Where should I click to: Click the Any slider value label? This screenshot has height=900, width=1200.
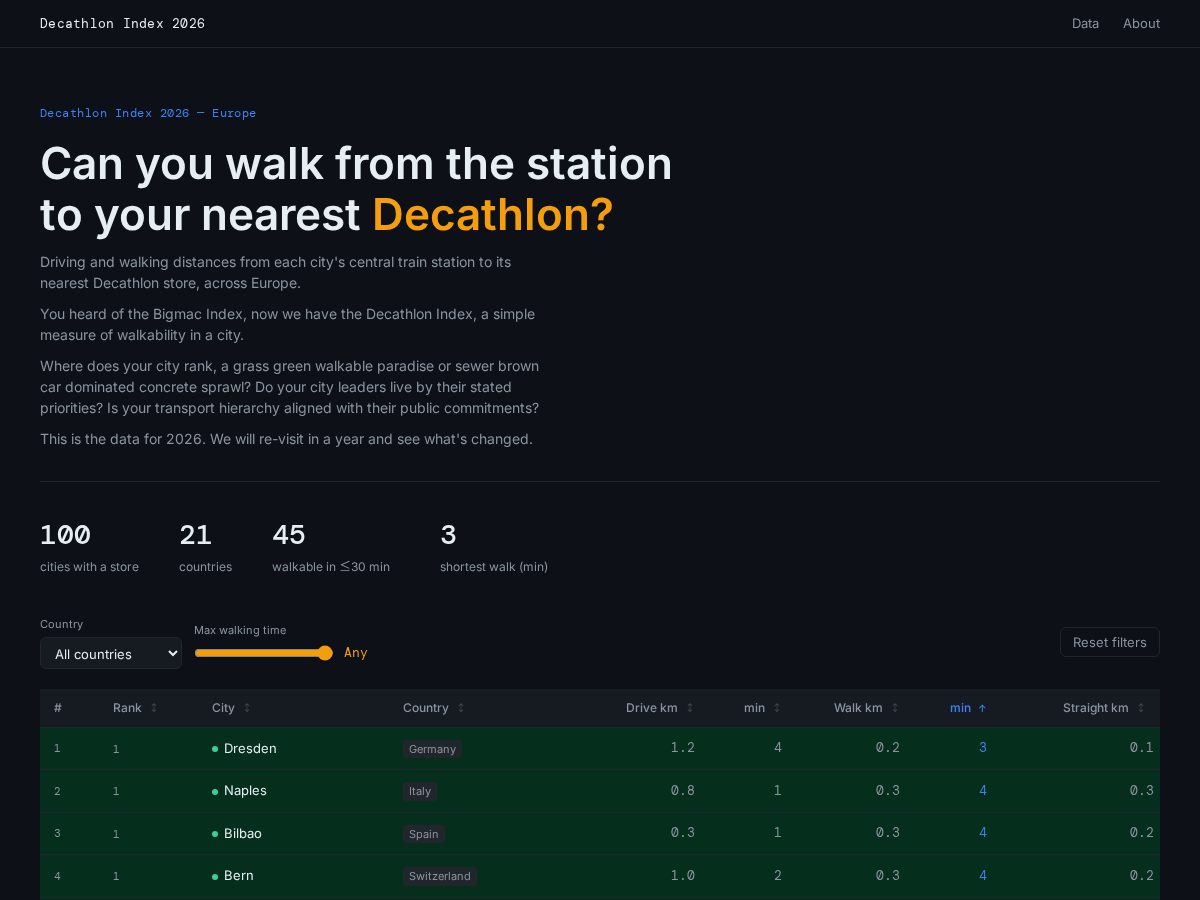356,653
